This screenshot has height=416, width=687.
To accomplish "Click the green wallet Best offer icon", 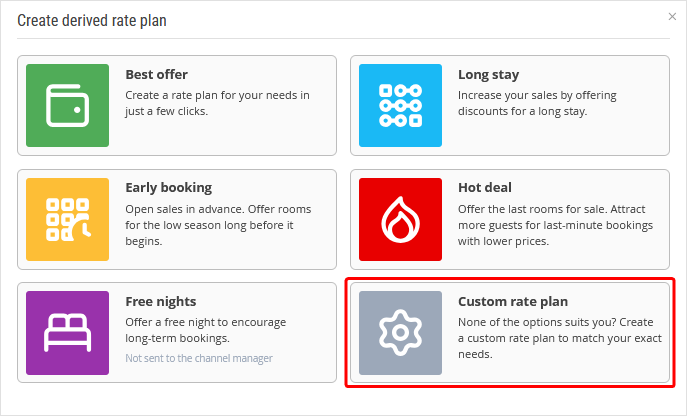I will click(x=67, y=105).
